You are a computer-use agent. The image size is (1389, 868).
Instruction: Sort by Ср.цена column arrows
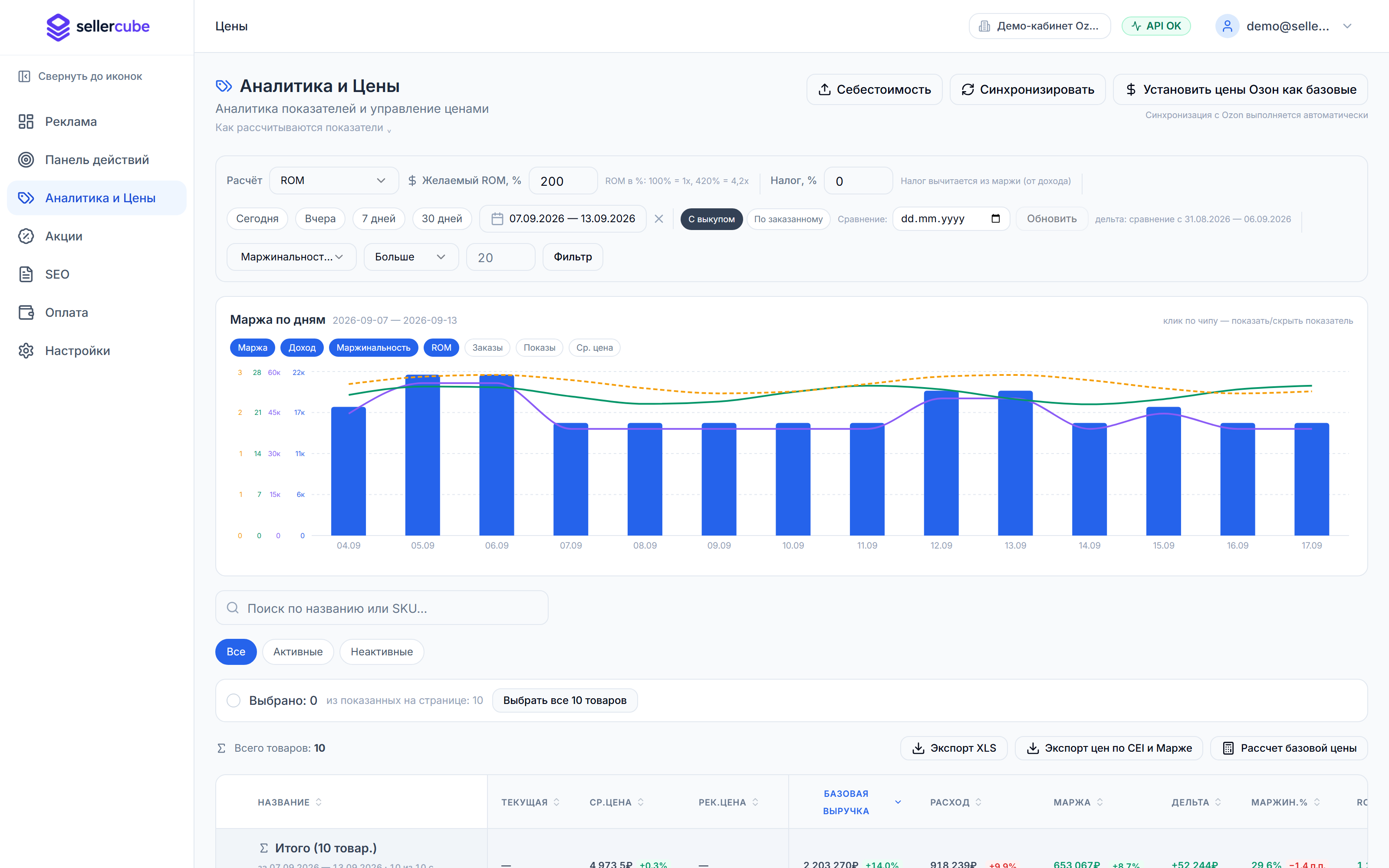coord(641,802)
